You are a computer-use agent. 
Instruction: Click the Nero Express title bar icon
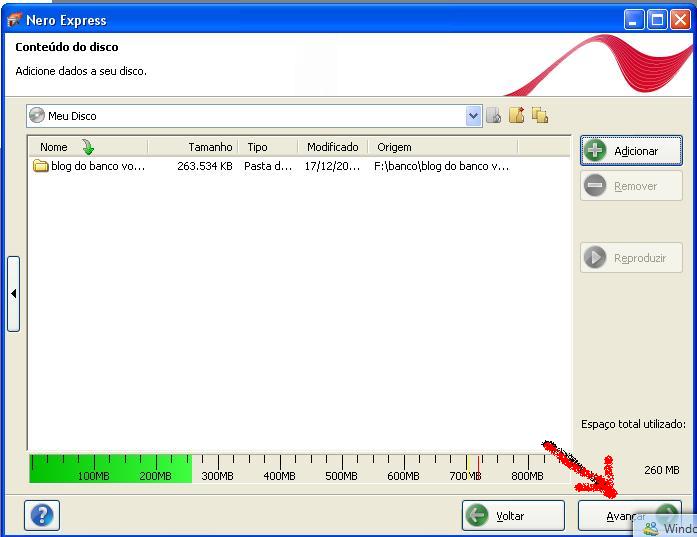point(15,20)
